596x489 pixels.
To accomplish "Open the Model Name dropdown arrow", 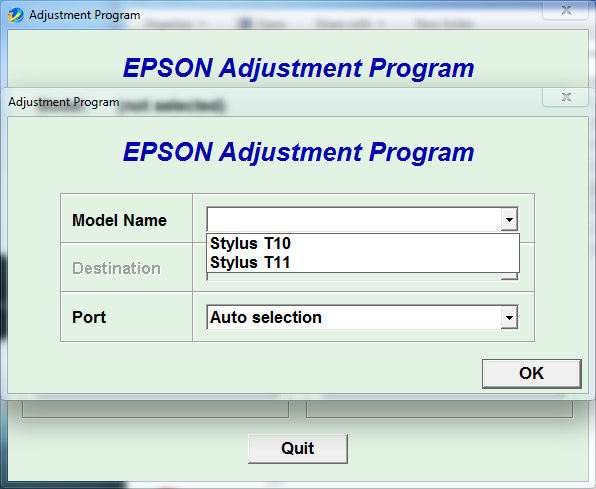I will click(509, 219).
